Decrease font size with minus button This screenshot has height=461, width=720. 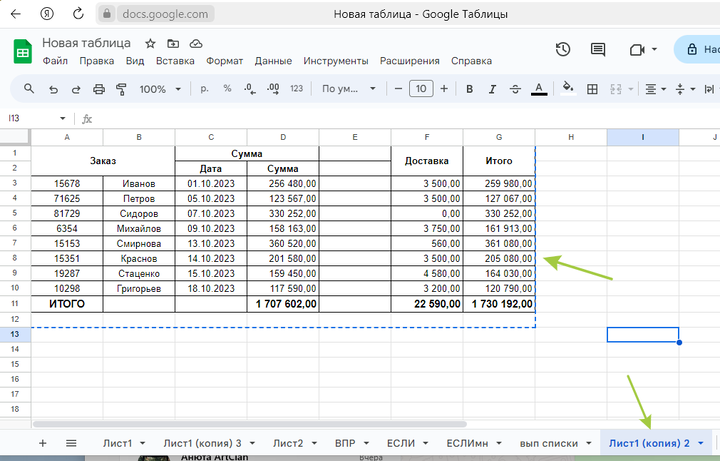[x=399, y=89]
